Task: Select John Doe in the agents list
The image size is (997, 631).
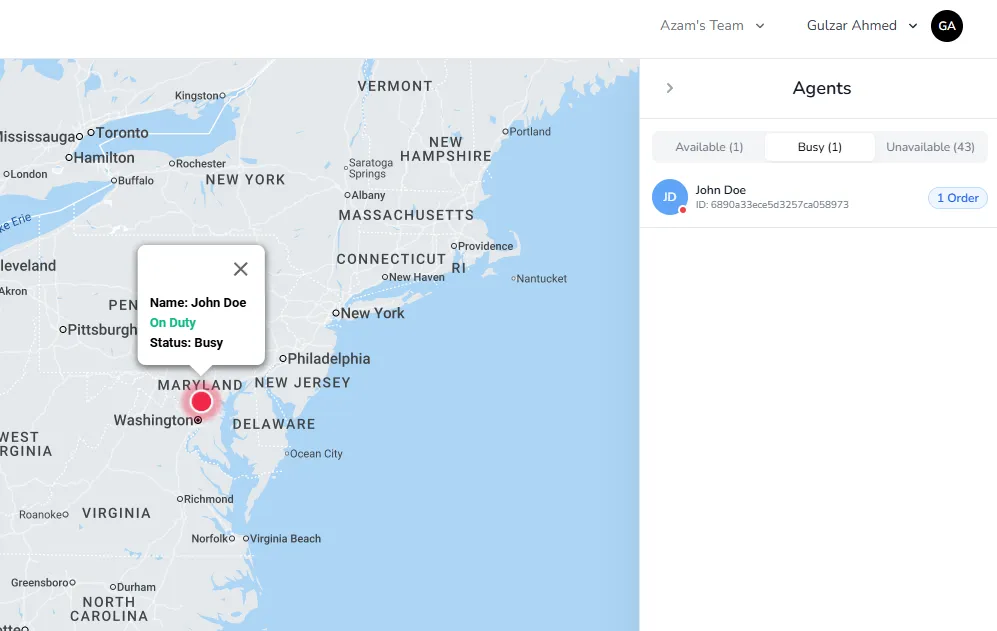Action: (x=819, y=197)
